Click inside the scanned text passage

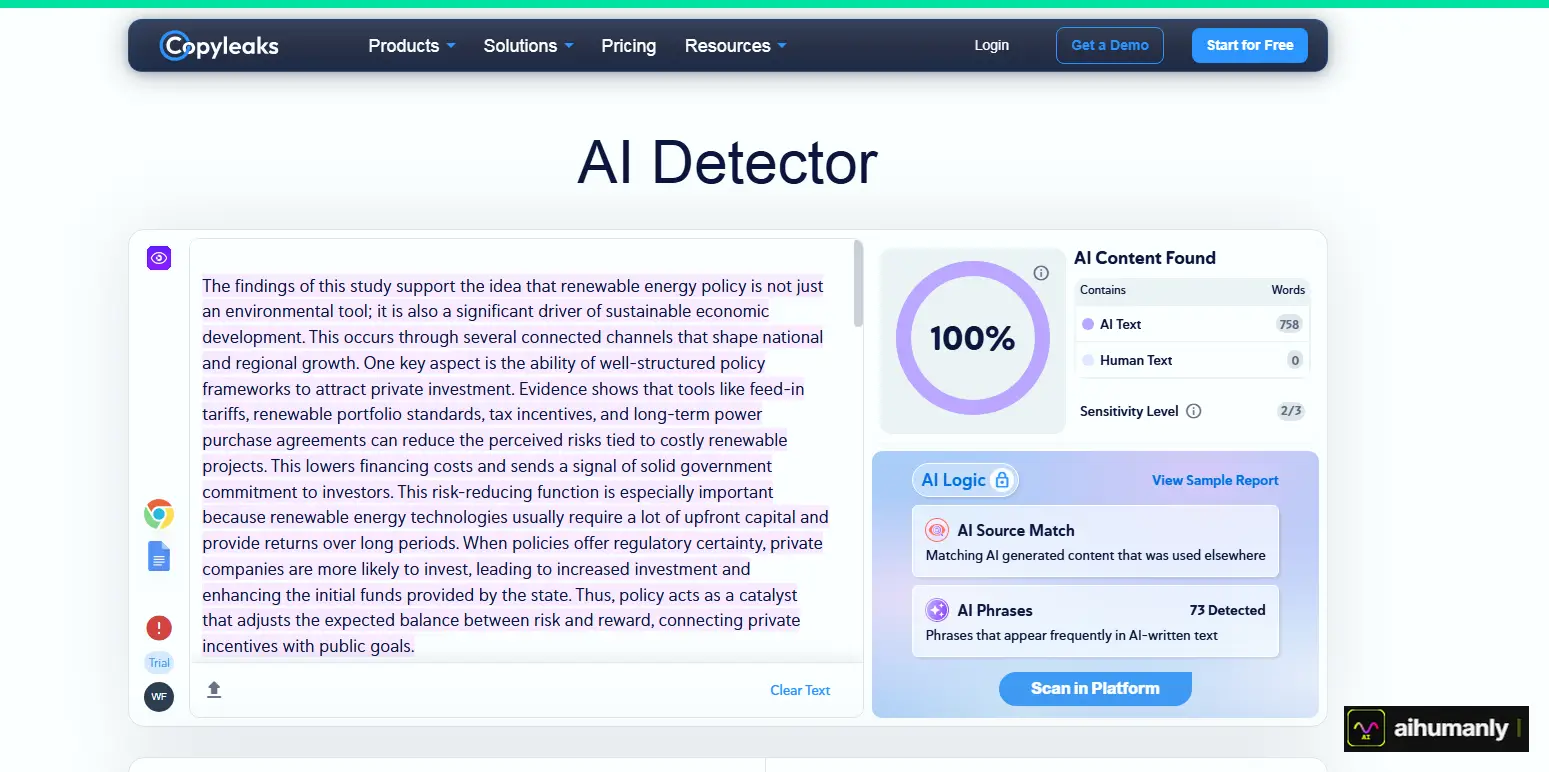(515, 466)
